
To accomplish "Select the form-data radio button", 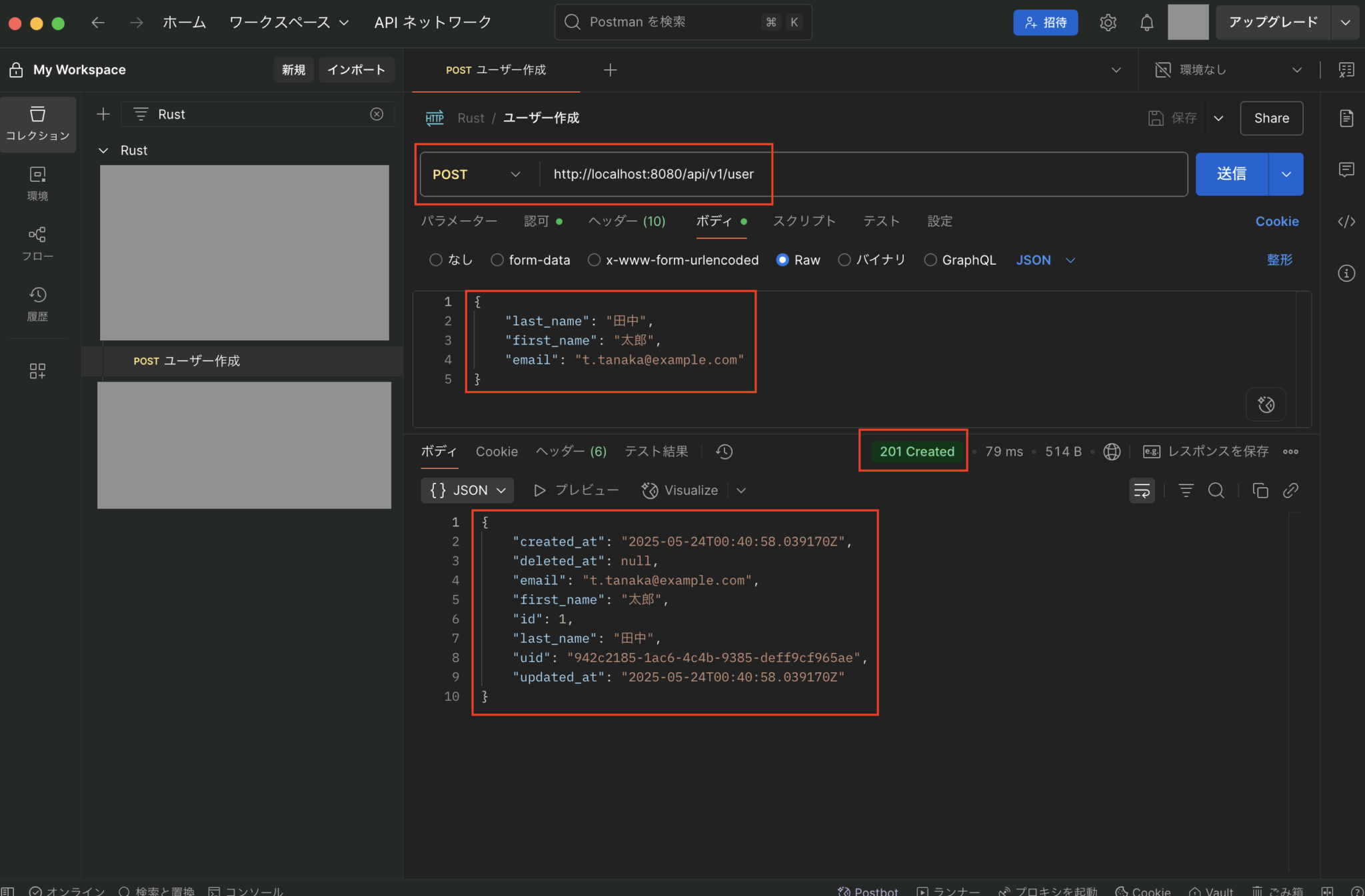I will coord(497,260).
